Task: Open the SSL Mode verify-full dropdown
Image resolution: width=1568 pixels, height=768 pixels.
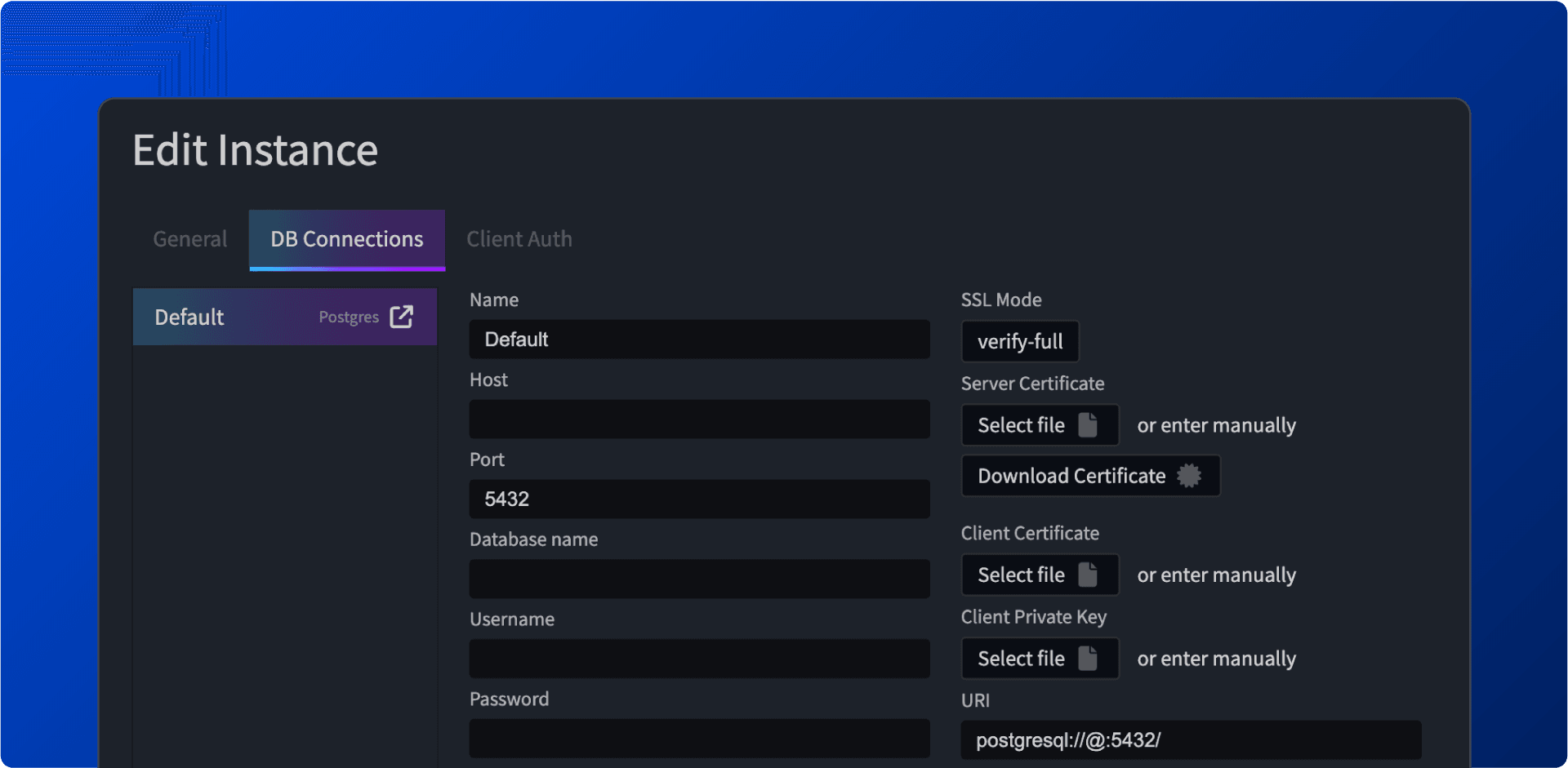Action: click(1019, 341)
